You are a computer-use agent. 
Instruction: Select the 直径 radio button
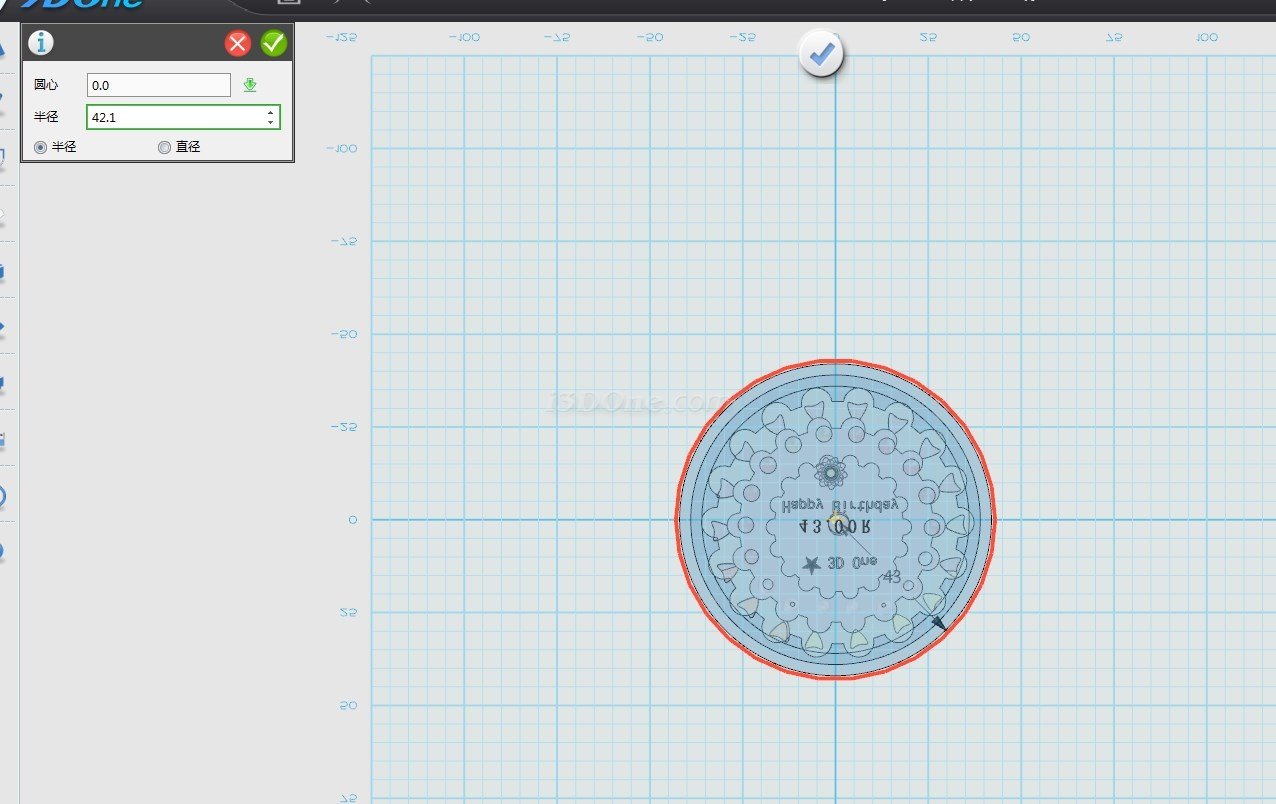(164, 147)
